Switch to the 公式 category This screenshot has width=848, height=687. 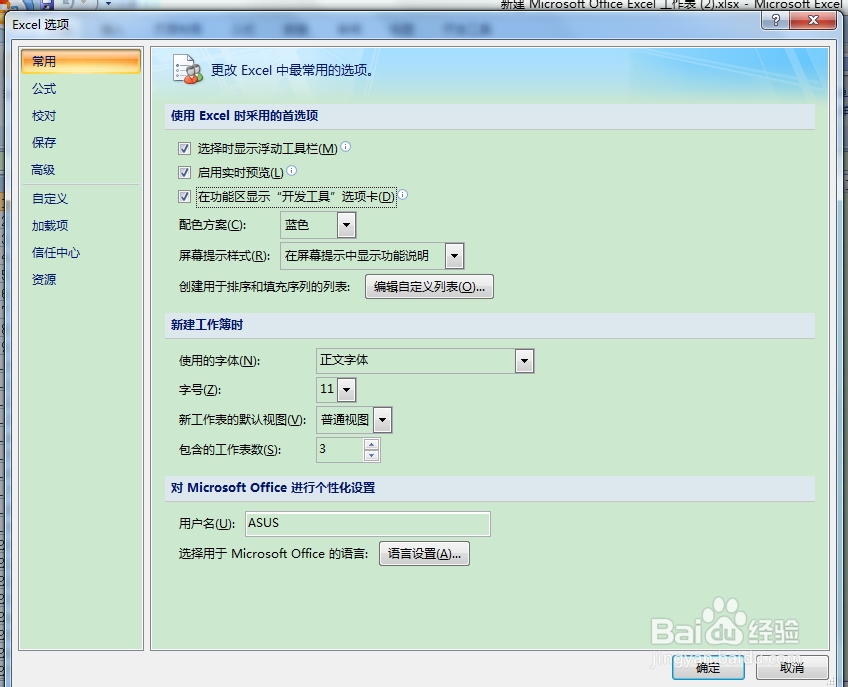[81, 89]
